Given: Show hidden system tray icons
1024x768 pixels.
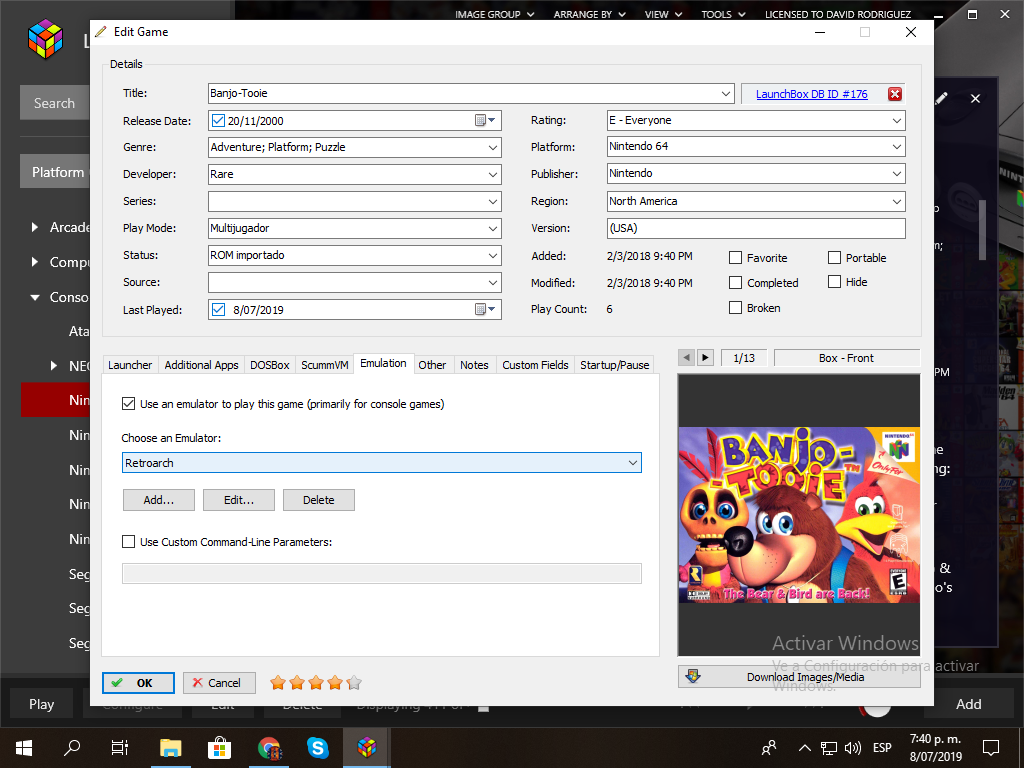Looking at the screenshot, I should point(805,748).
